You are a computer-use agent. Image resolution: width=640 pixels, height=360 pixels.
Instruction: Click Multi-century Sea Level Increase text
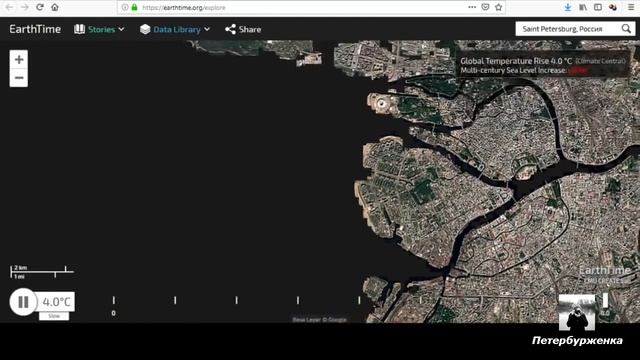click(513, 71)
